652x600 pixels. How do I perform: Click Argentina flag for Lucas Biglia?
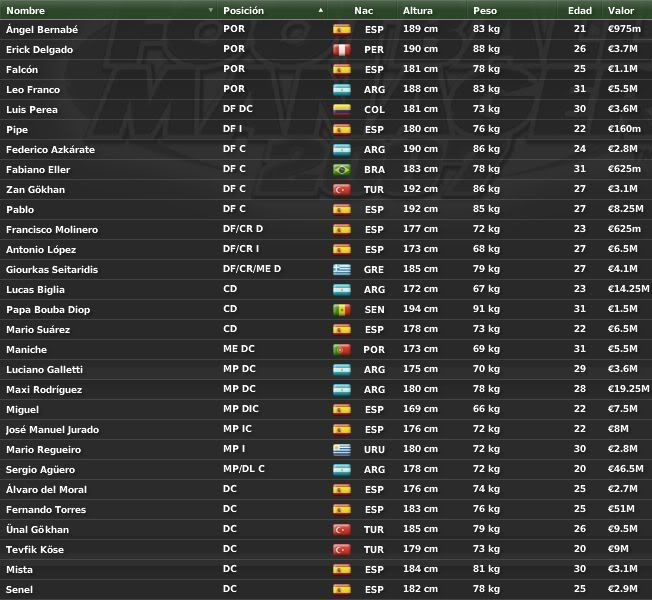point(342,289)
